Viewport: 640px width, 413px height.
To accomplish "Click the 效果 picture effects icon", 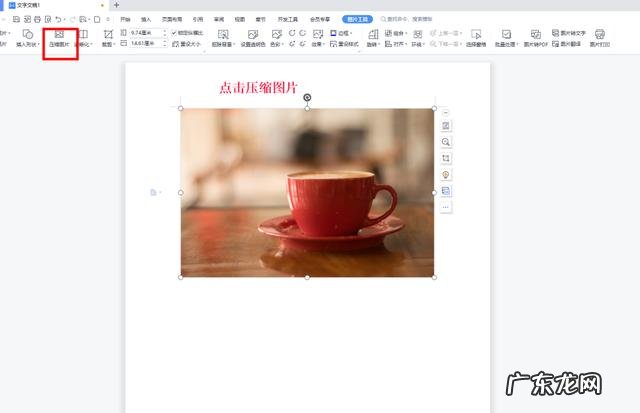I will 318,34.
